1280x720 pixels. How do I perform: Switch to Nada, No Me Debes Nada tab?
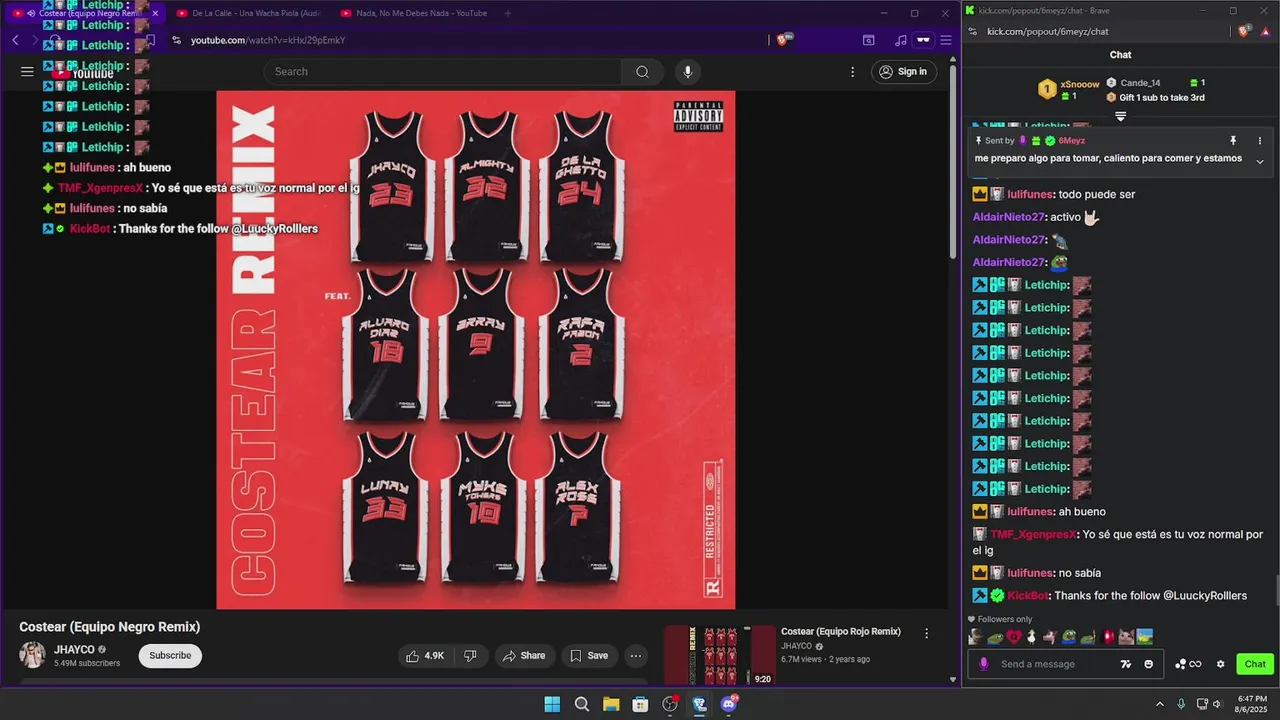tap(413, 14)
